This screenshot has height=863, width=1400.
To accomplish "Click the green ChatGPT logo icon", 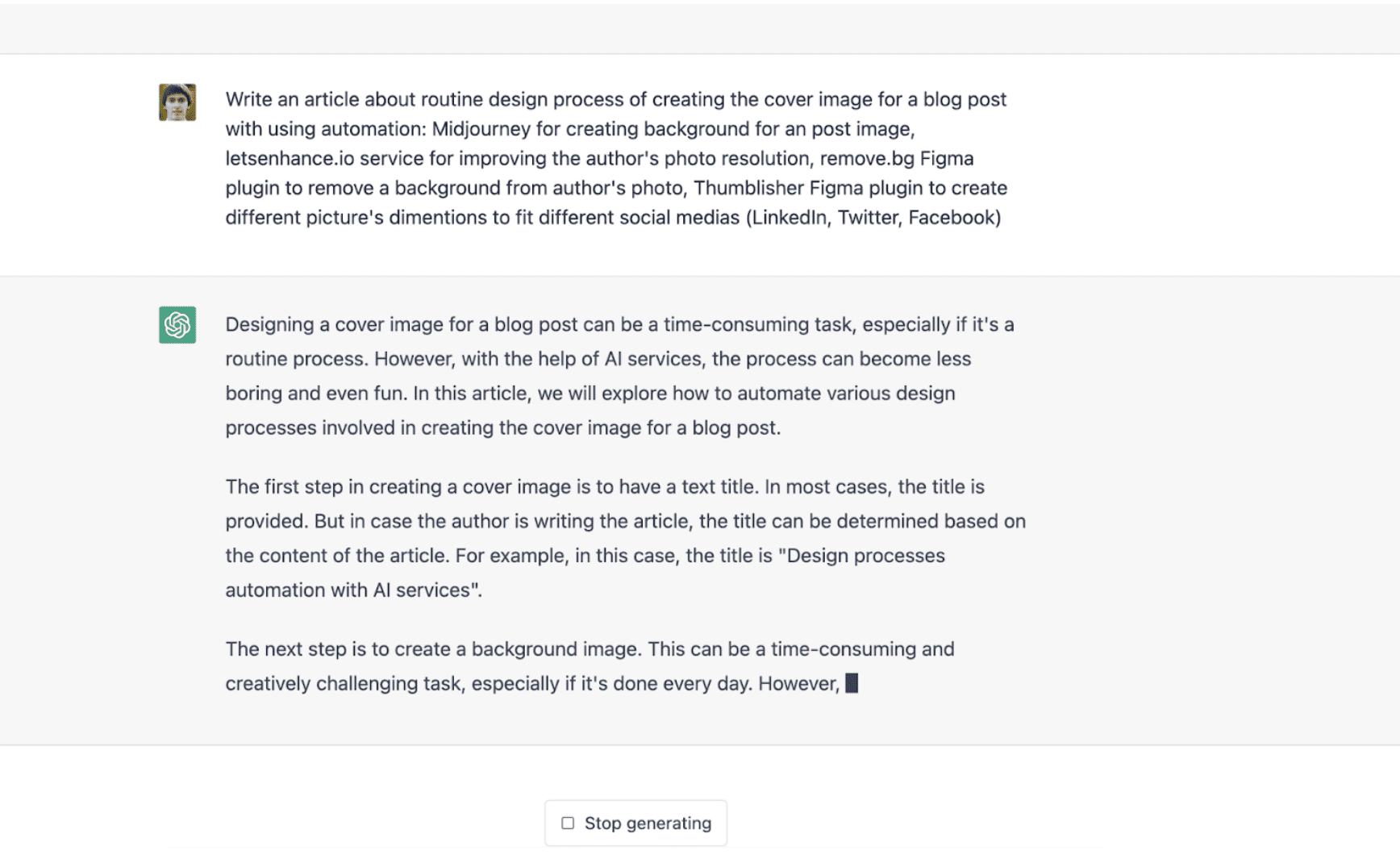I will point(177,325).
